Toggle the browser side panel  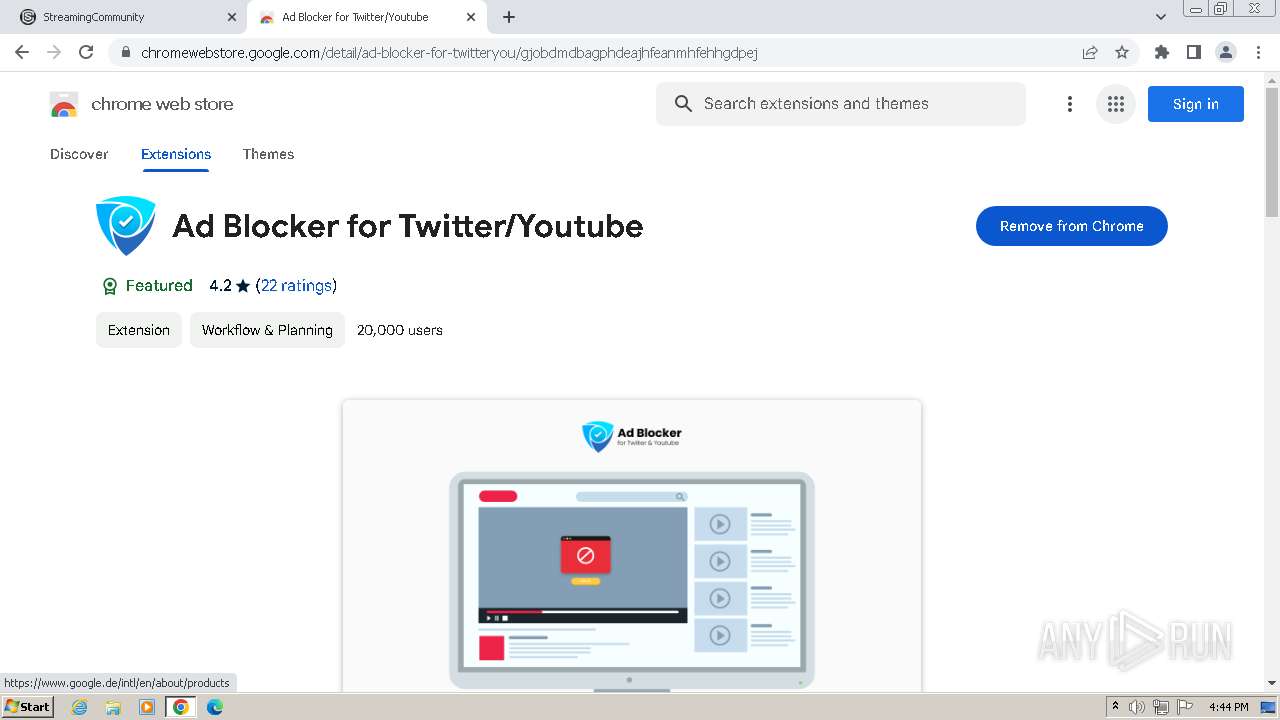pos(1193,52)
